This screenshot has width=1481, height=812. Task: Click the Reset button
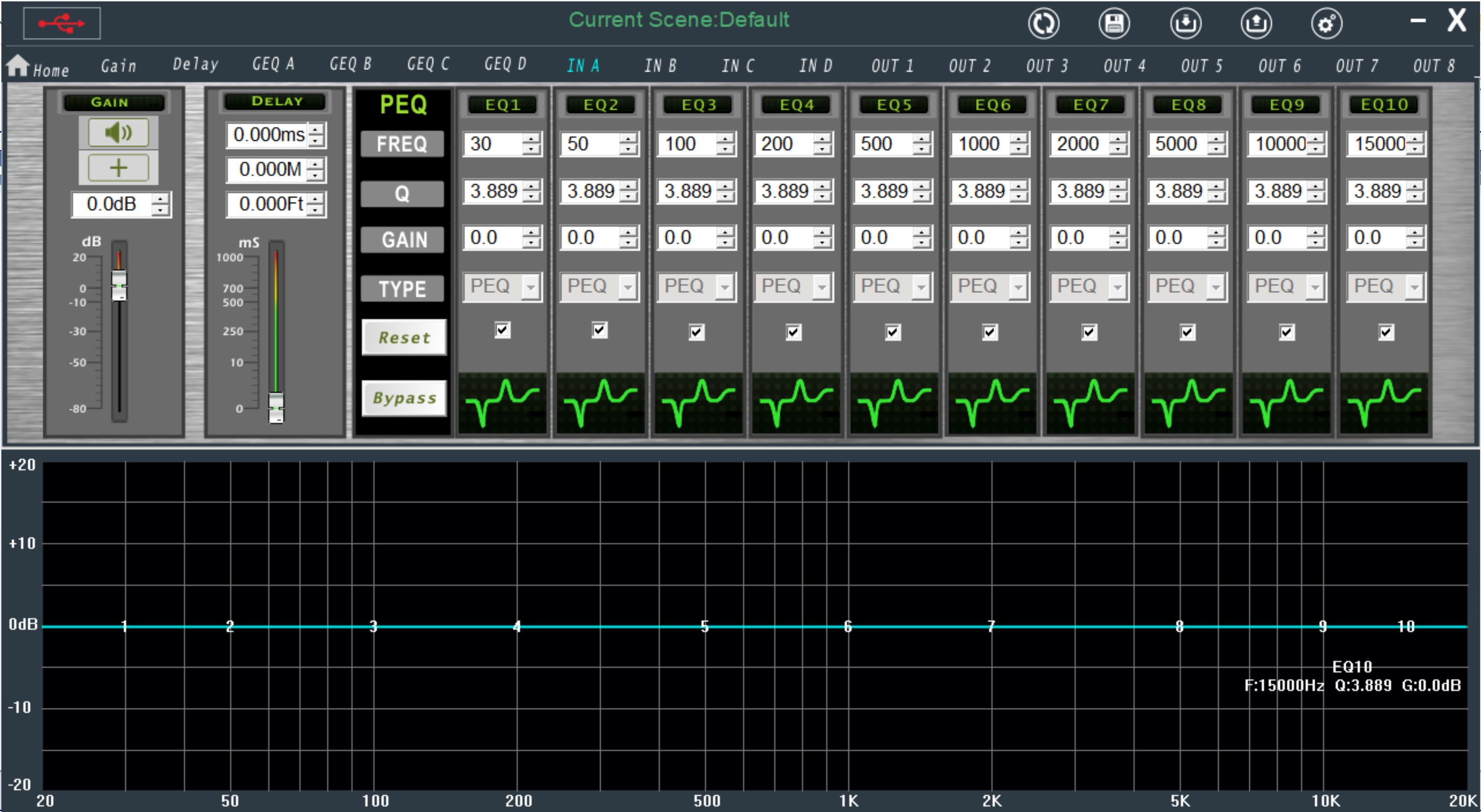[404, 337]
